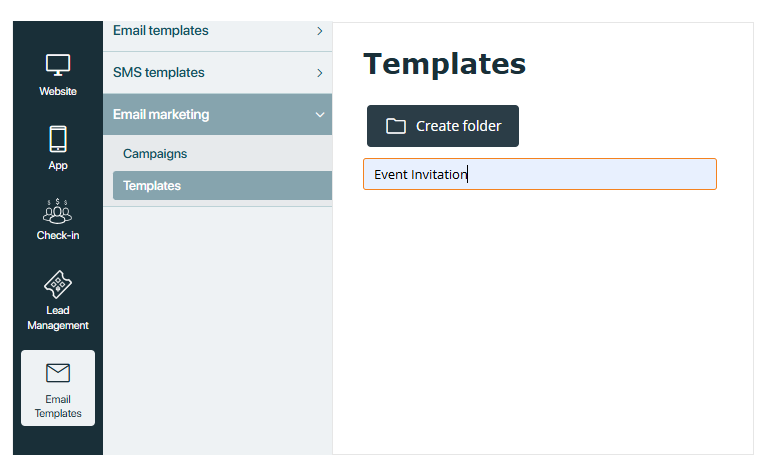This screenshot has width=773, height=473.
Task: Click the folder icon inside Create folder
Action: click(395, 126)
